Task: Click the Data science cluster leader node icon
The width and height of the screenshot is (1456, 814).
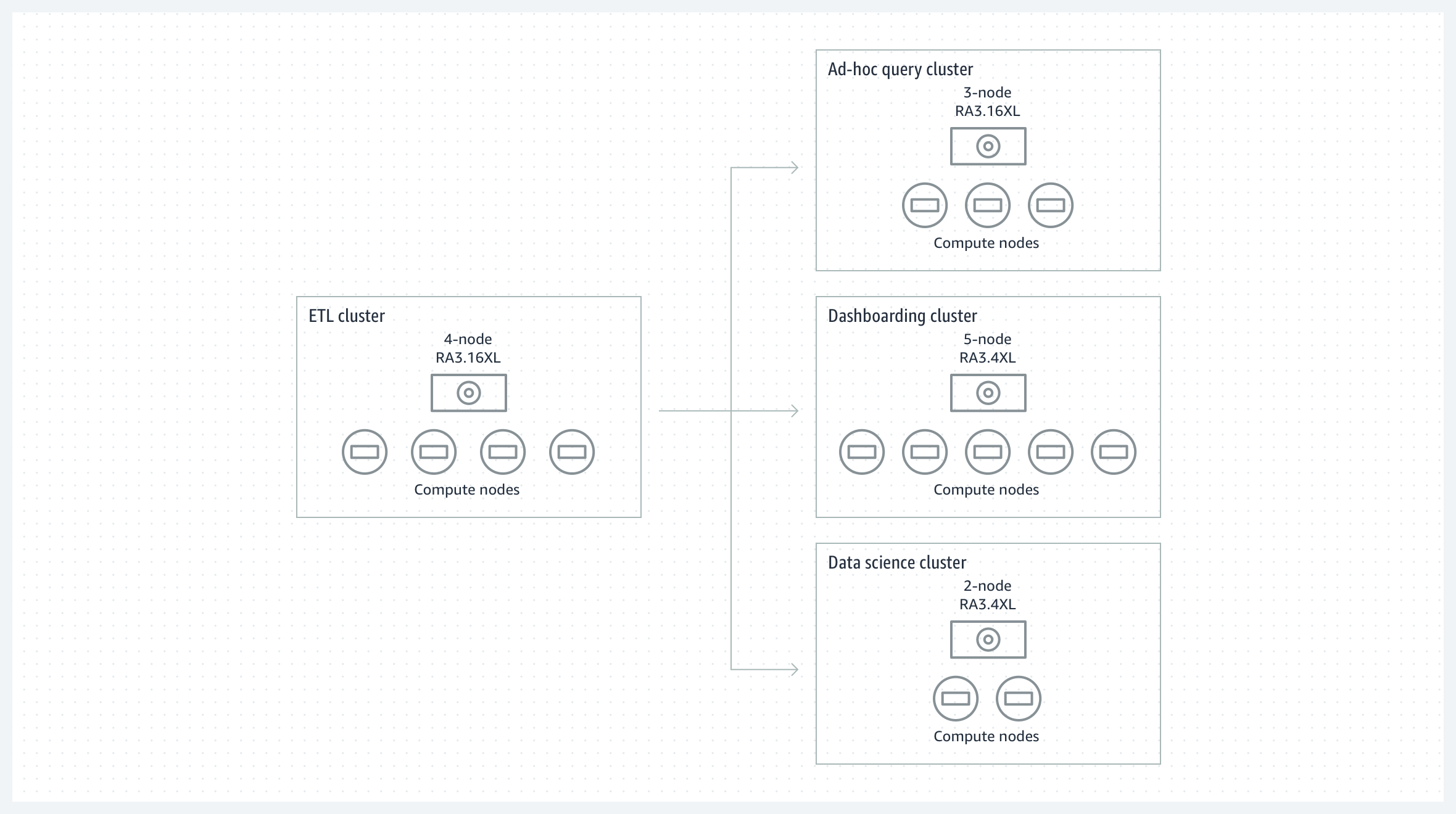Action: [x=988, y=639]
